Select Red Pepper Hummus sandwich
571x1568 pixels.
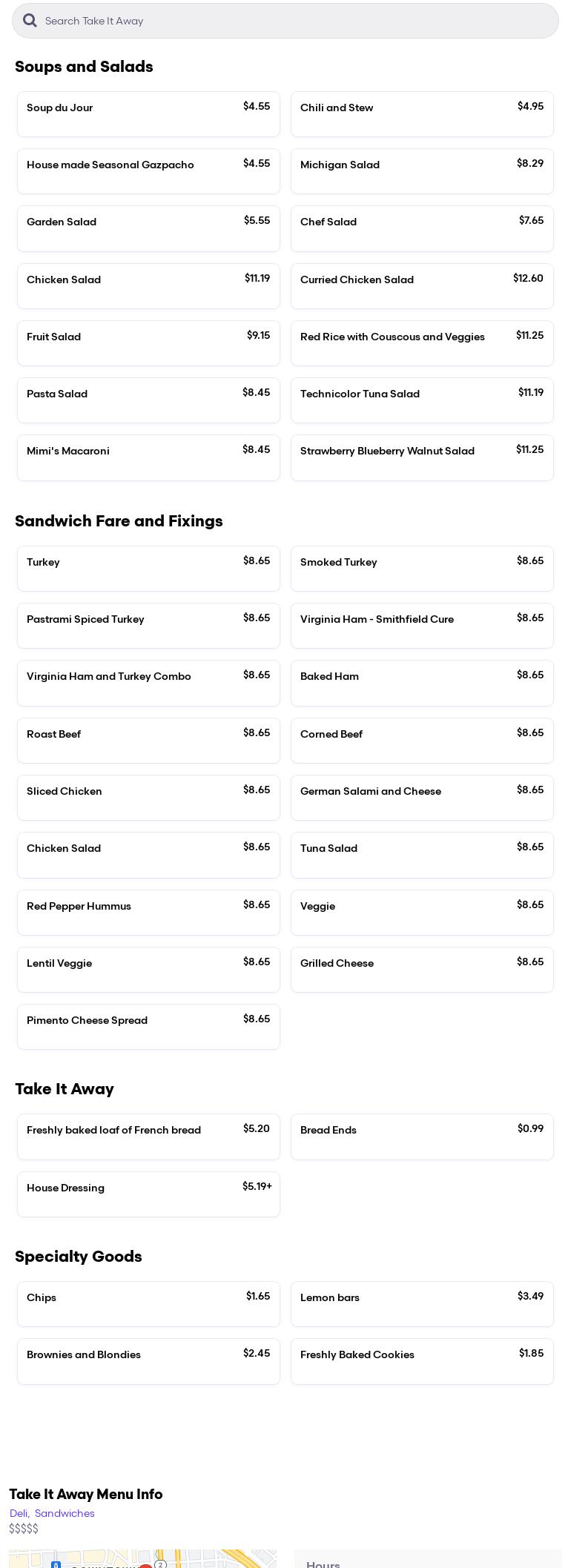point(148,912)
